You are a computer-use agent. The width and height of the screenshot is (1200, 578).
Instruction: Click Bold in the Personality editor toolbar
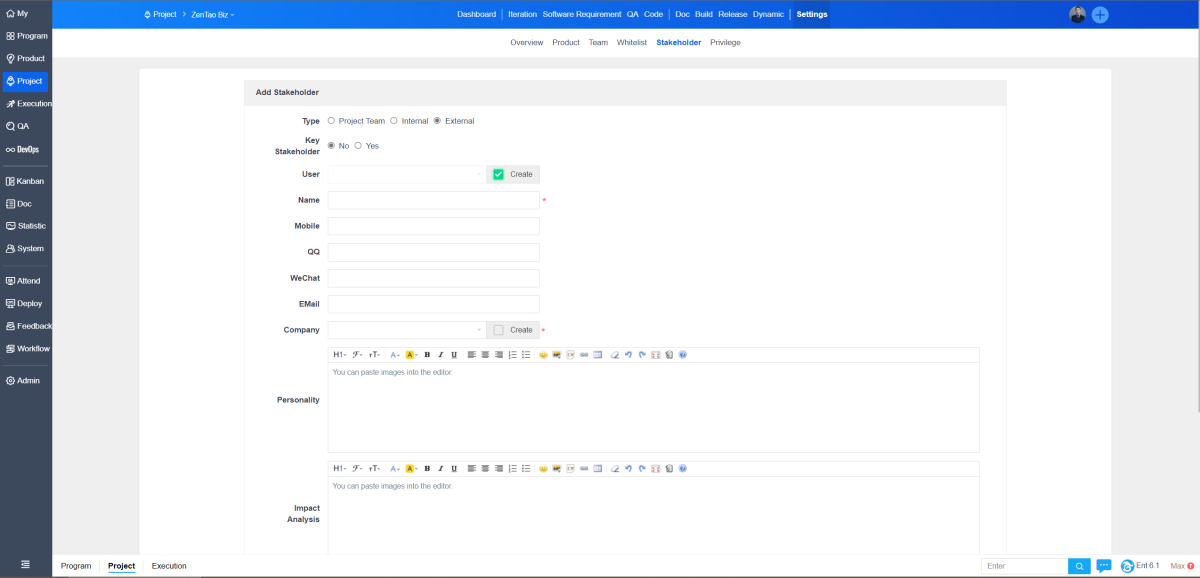click(x=427, y=355)
